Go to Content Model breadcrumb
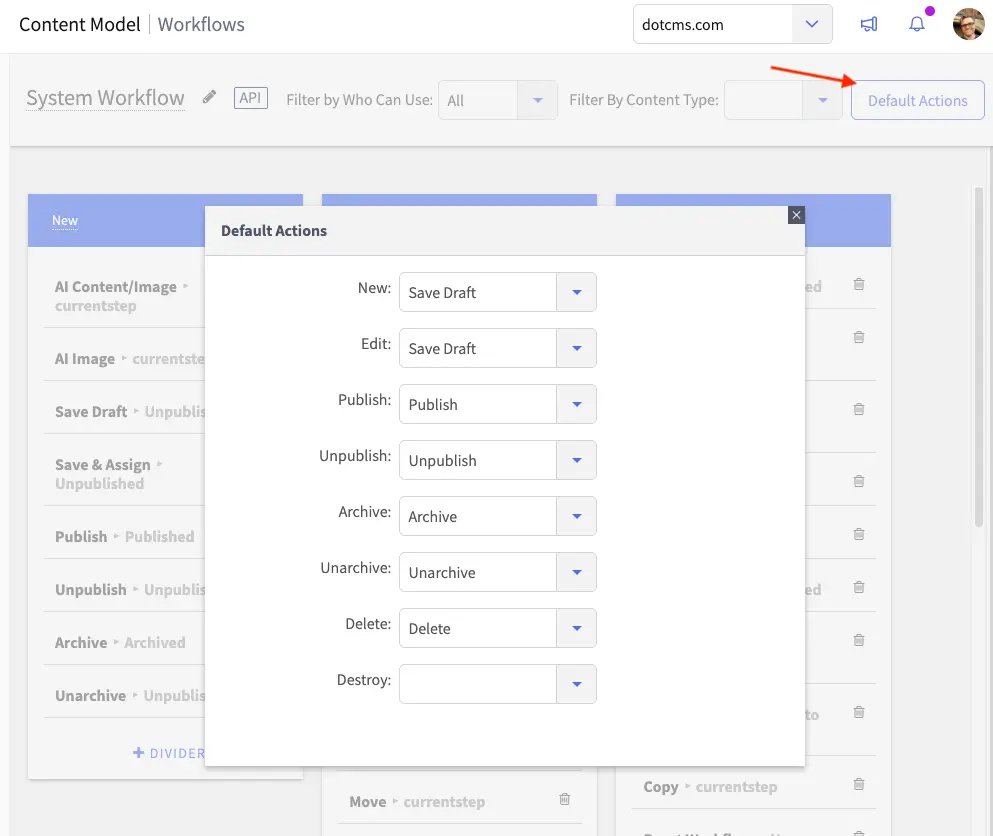Viewport: 993px width, 836px height. pyautogui.click(x=80, y=24)
